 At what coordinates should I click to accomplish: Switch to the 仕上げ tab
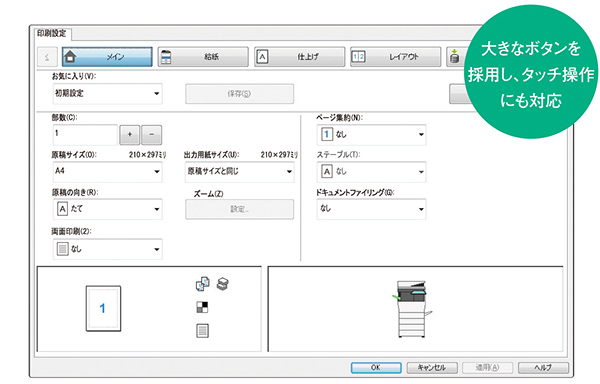pos(300,57)
